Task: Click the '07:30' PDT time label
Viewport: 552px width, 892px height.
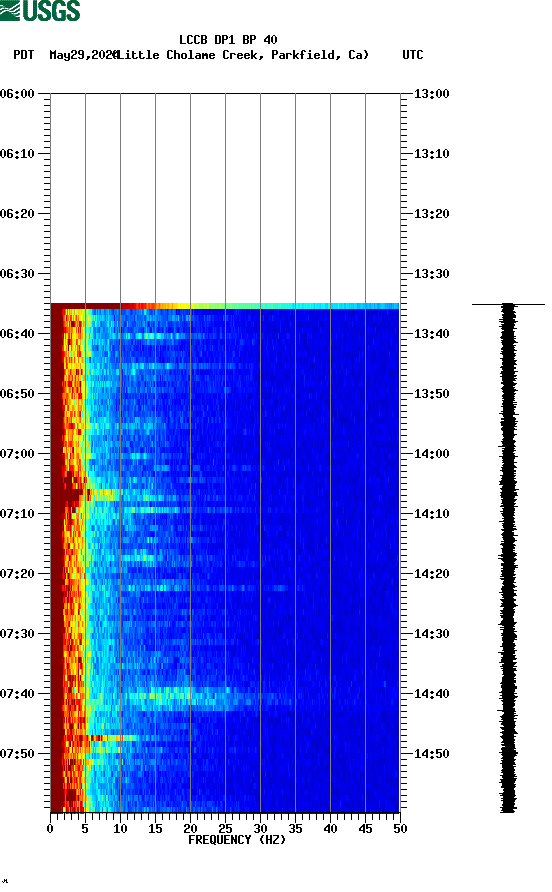Action: tap(18, 634)
